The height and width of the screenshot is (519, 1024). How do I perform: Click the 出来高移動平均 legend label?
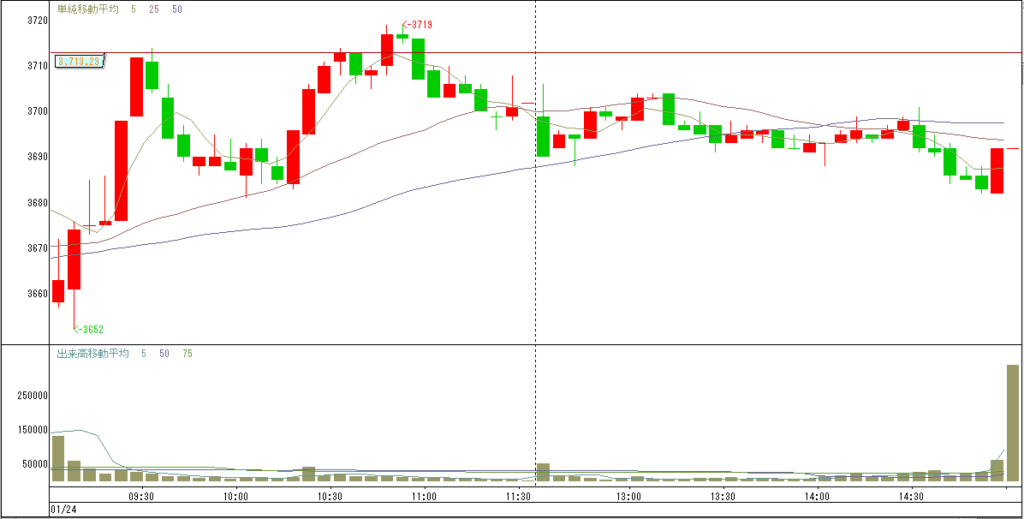[91, 353]
